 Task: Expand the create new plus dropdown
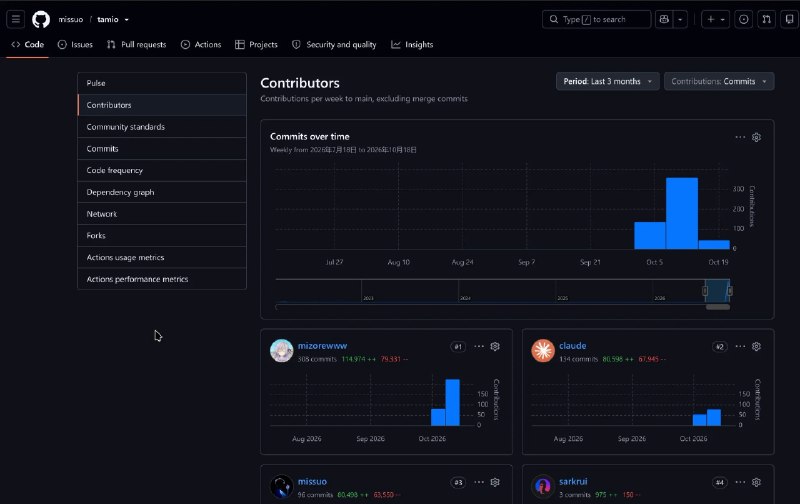pos(715,19)
